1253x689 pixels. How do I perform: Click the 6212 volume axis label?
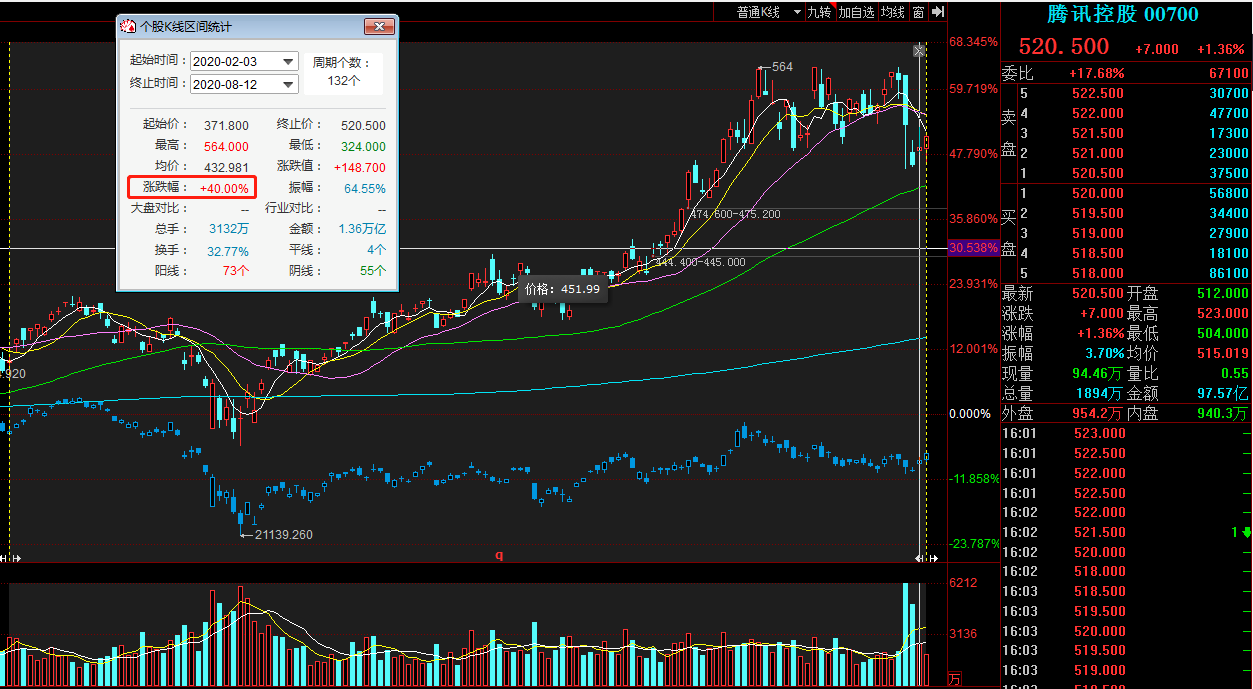coord(963,582)
